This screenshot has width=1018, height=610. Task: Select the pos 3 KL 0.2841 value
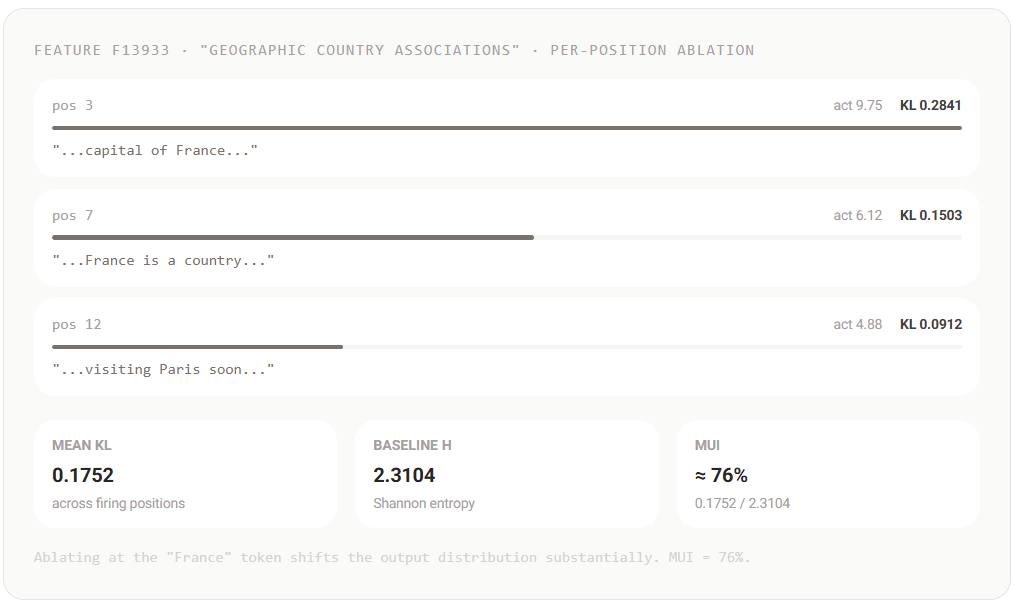[930, 105]
